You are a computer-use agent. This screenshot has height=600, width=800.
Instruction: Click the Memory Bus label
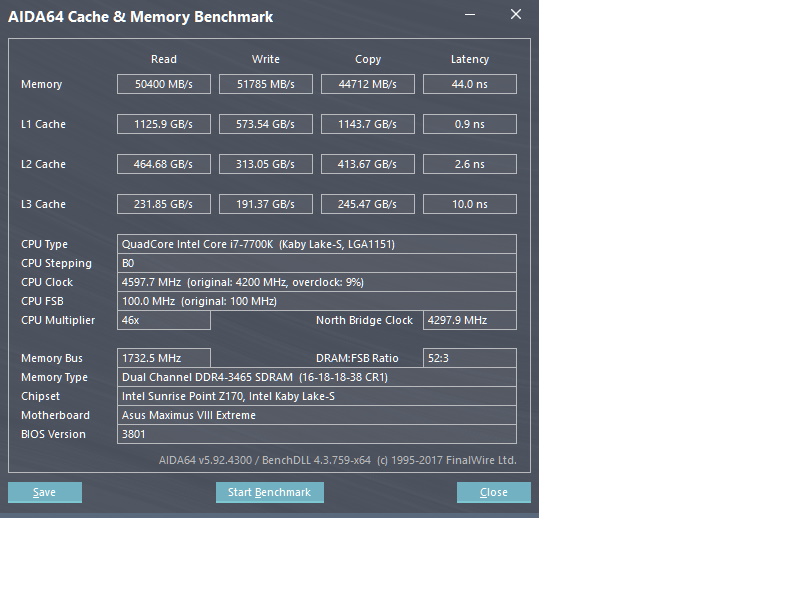52,358
